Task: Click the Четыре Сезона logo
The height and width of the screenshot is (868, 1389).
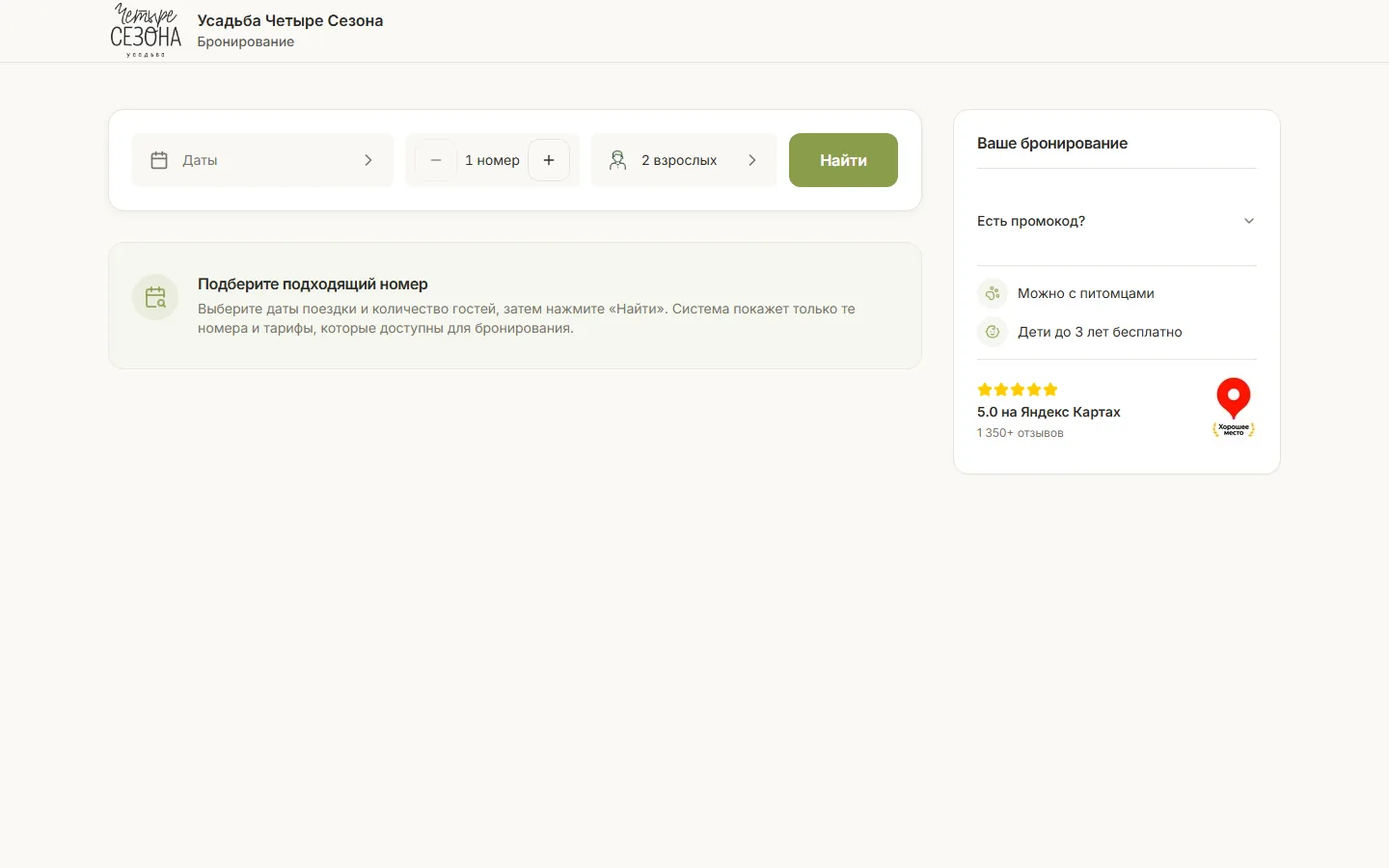Action: click(146, 31)
